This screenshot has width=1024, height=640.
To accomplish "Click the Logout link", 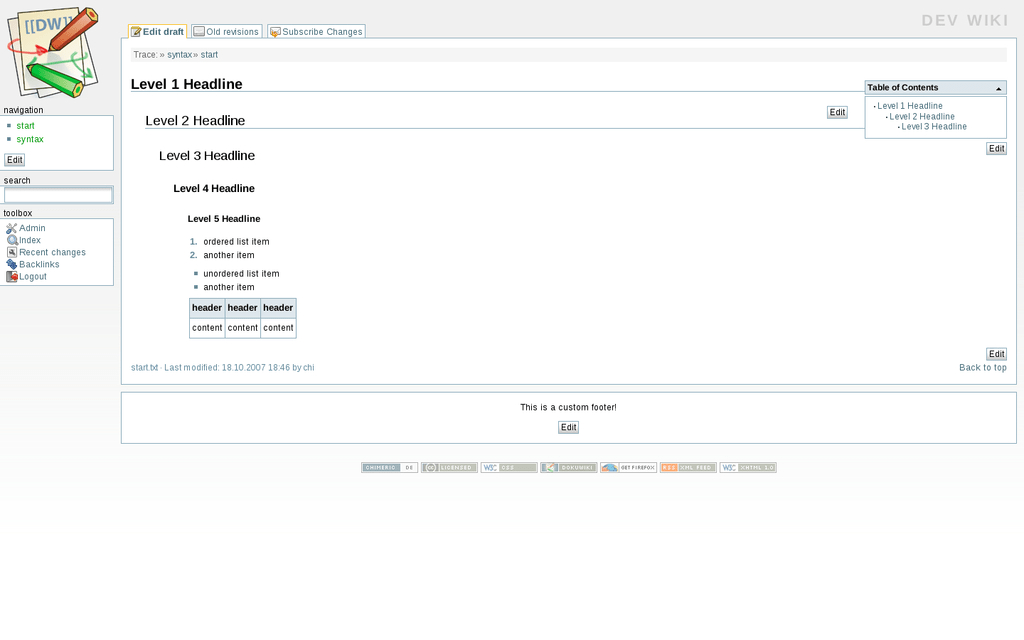I will tap(33, 277).
